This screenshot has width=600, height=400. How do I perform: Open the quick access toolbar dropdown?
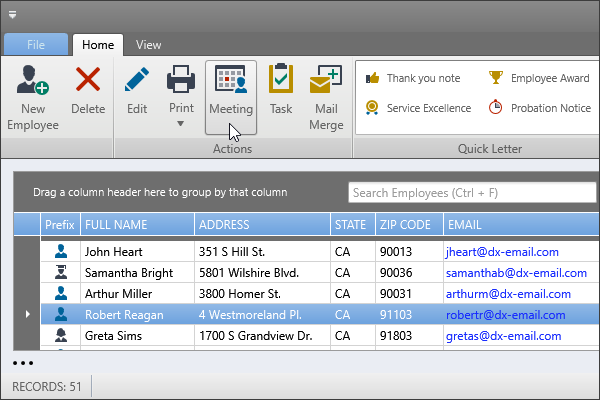pyautogui.click(x=13, y=15)
